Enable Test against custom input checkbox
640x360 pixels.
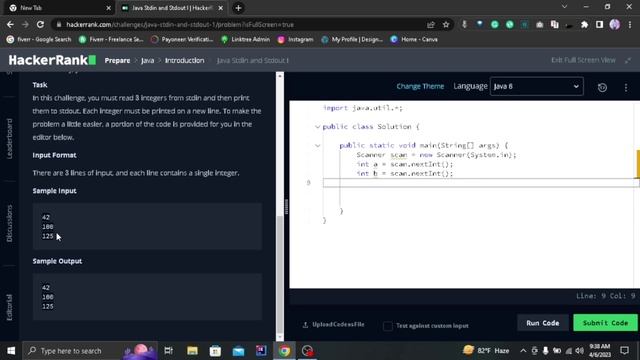pos(387,326)
